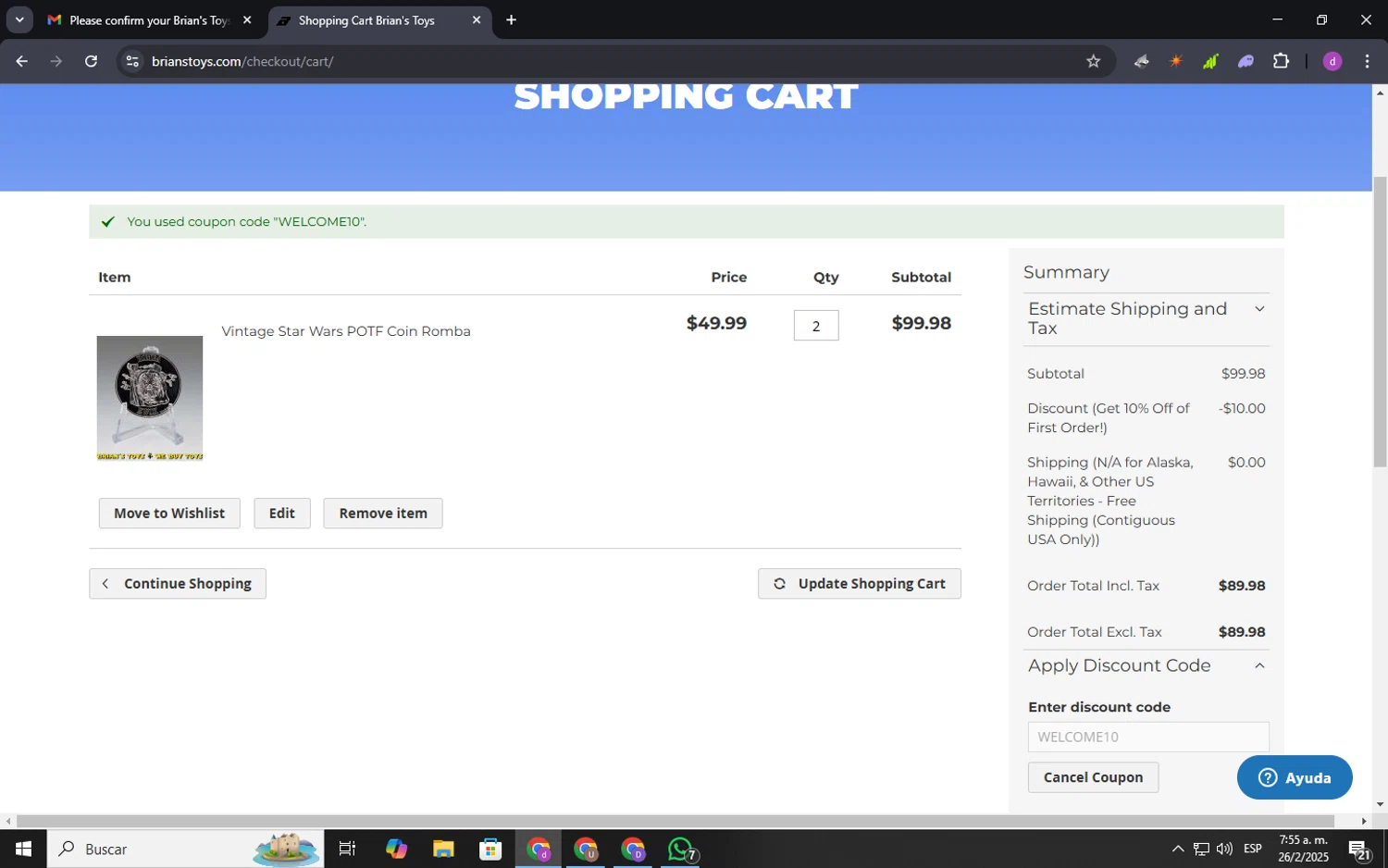Screen dimensions: 1388x868
Task: Go forward one page
Action: point(56,61)
